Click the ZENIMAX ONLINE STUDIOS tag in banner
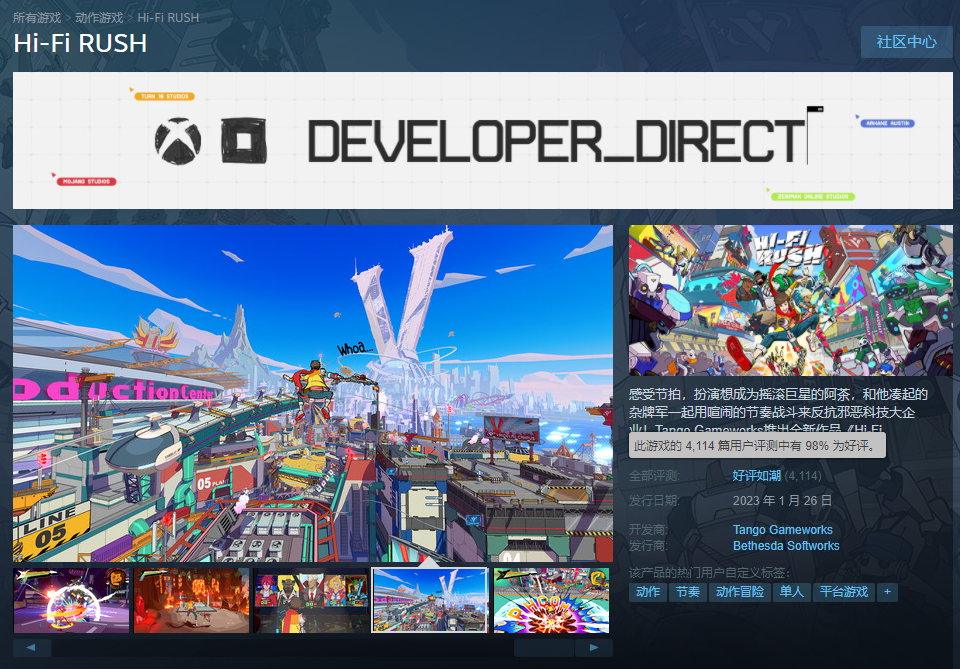The height and width of the screenshot is (669, 960). 812,196
